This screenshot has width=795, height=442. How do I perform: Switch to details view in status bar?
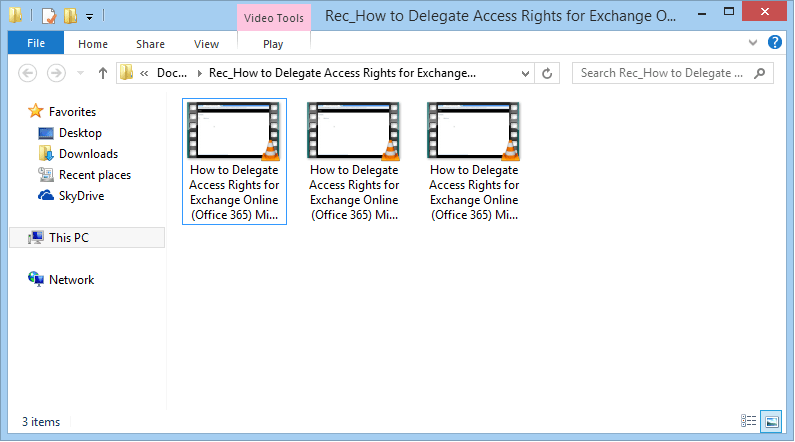(748, 421)
